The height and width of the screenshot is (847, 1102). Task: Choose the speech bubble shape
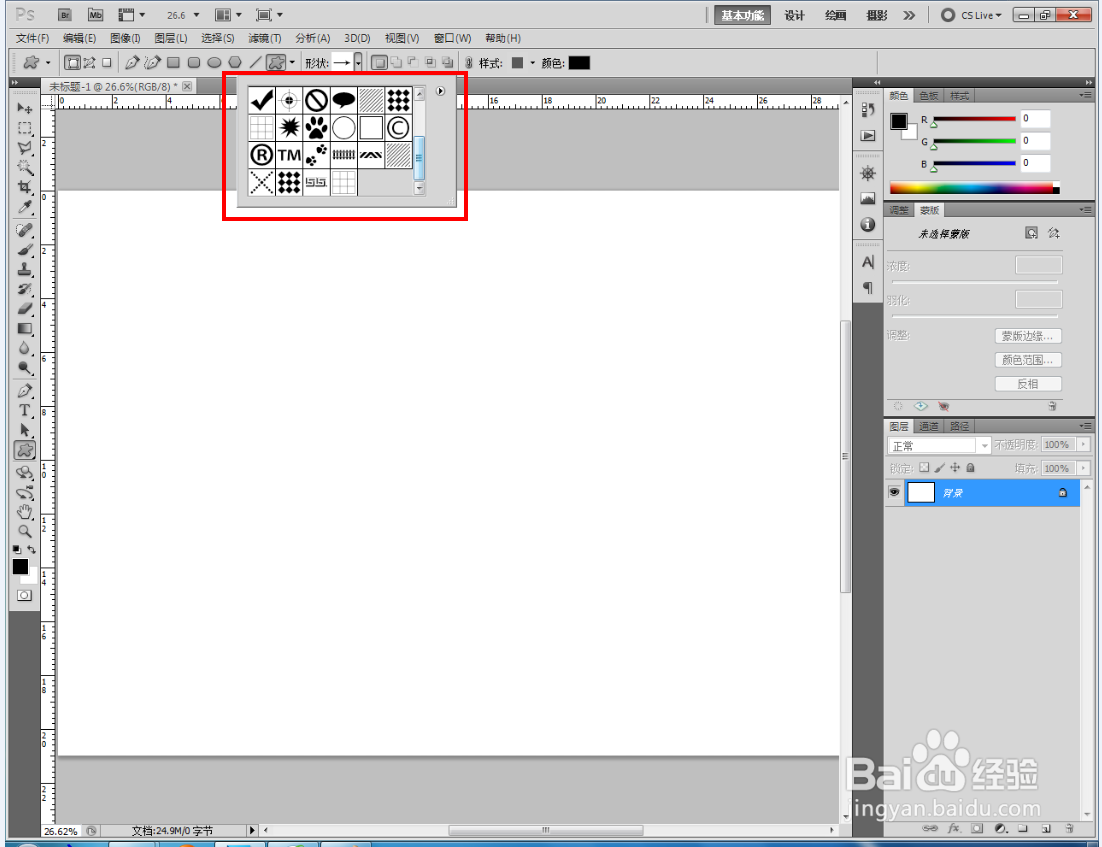[344, 101]
